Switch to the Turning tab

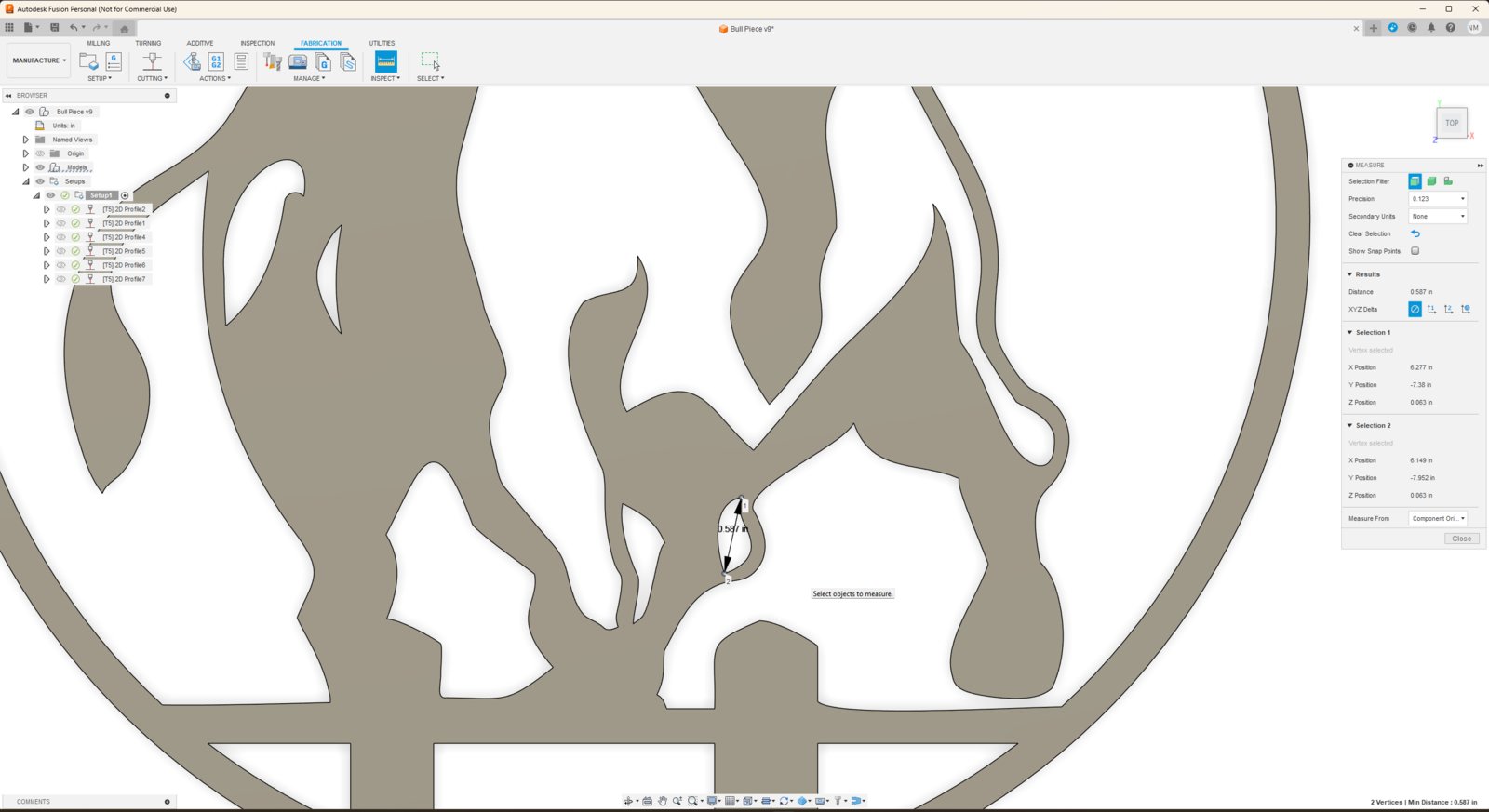tap(148, 43)
